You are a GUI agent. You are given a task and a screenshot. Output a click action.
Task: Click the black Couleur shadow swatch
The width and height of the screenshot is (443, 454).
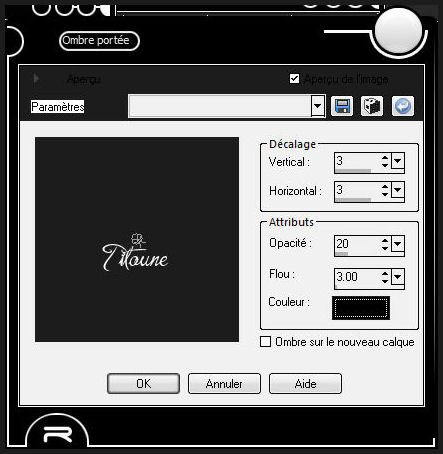361,308
